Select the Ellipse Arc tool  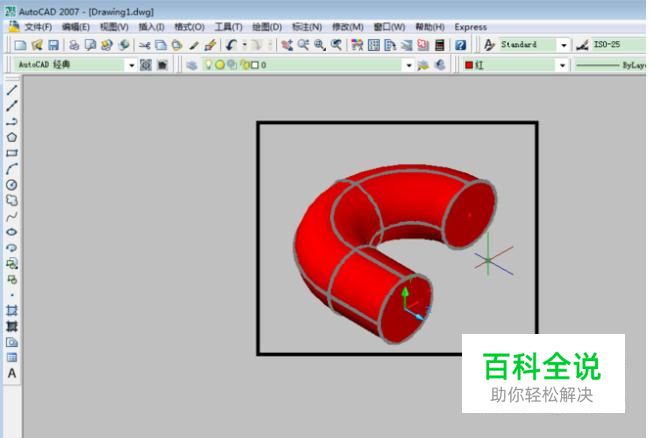coord(12,247)
